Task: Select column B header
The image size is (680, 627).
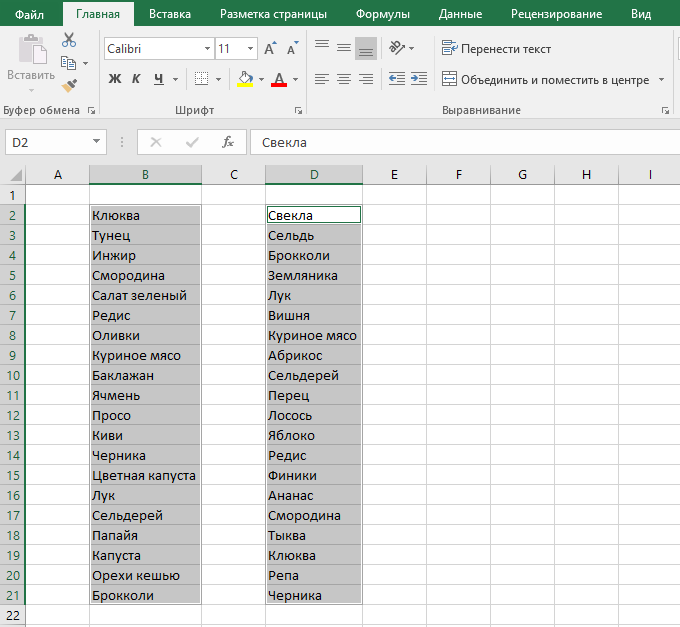Action: tap(145, 174)
